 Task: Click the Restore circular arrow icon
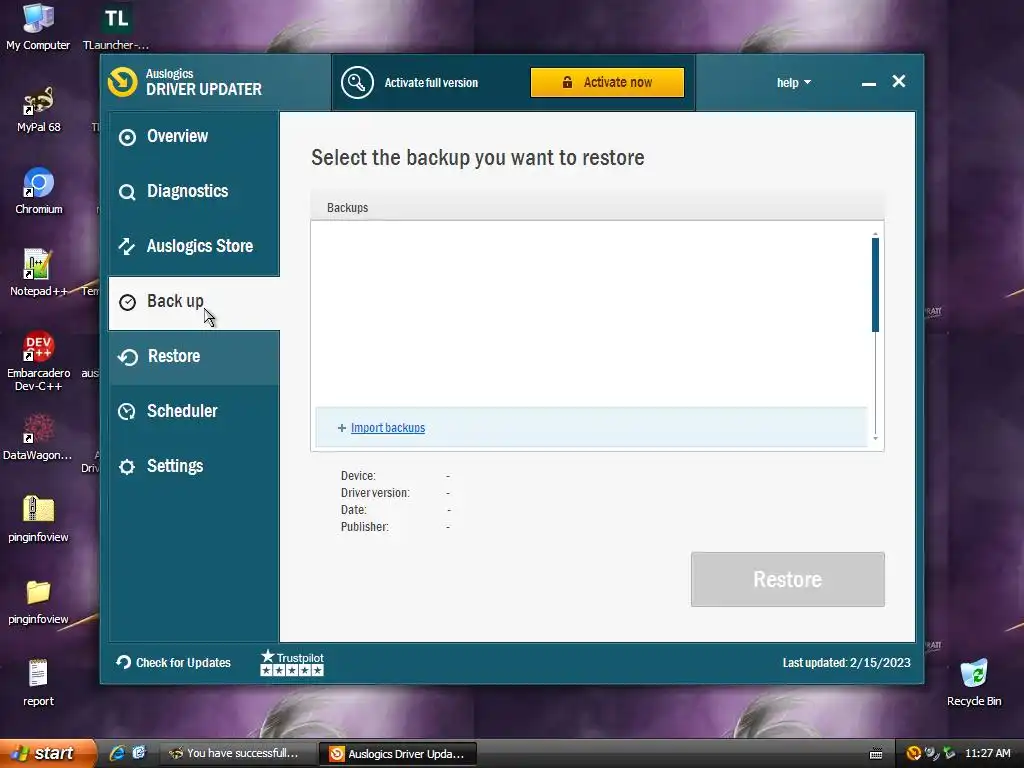[128, 357]
